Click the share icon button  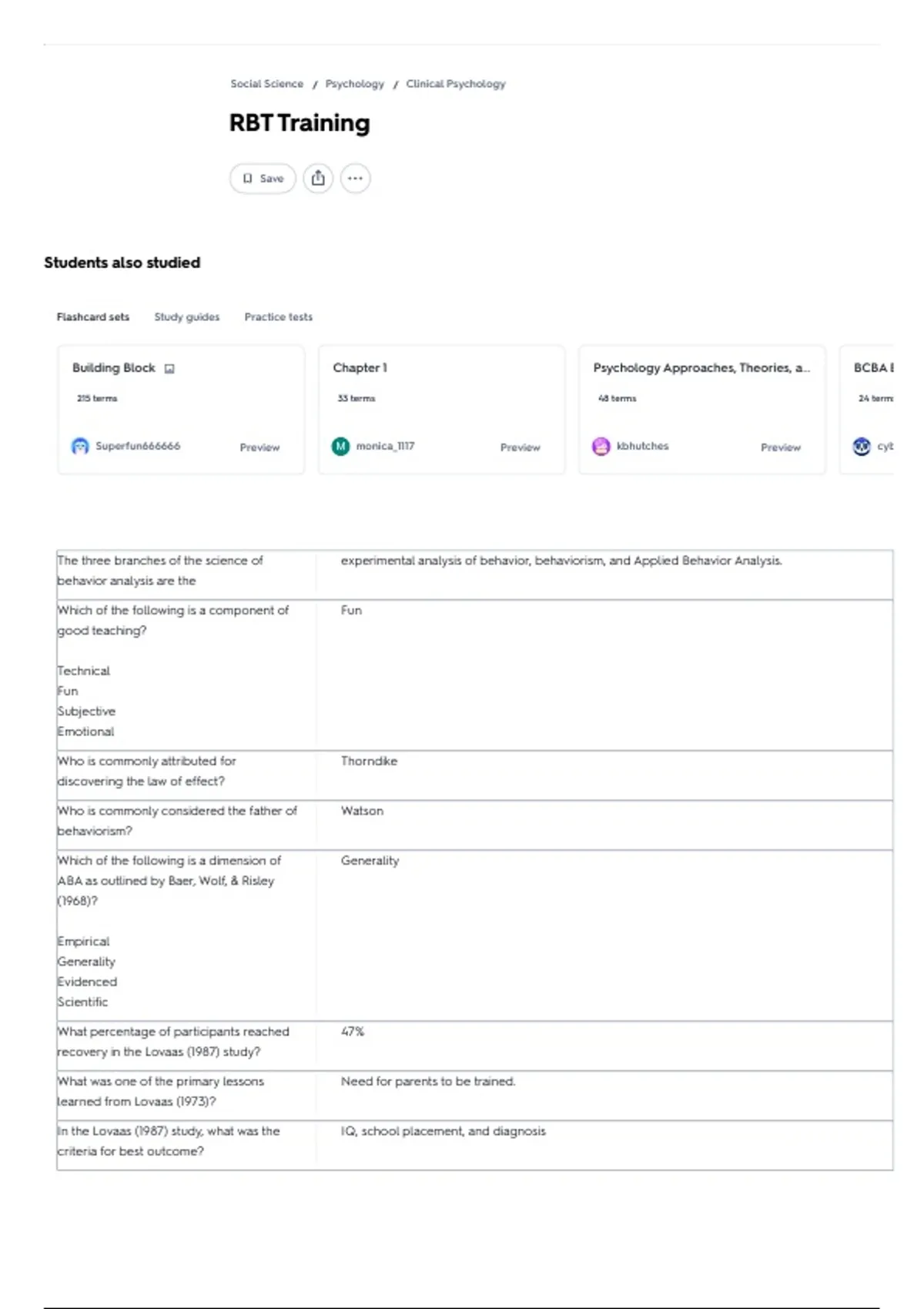pyautogui.click(x=318, y=179)
